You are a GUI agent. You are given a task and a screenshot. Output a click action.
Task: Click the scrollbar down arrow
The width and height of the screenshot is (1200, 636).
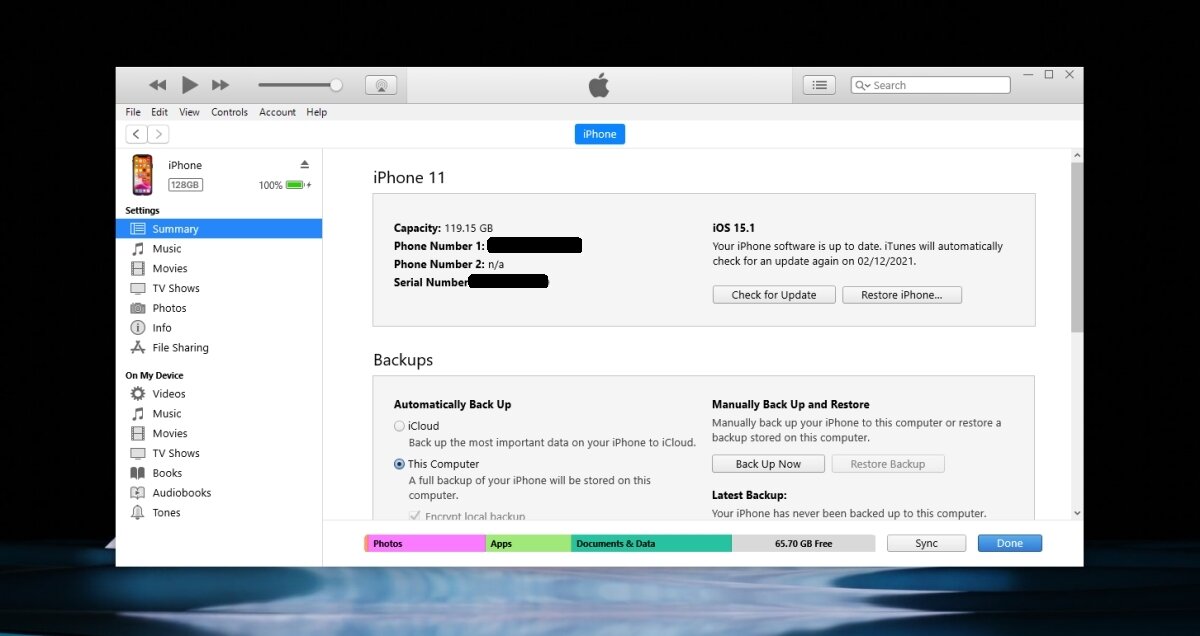(1077, 513)
